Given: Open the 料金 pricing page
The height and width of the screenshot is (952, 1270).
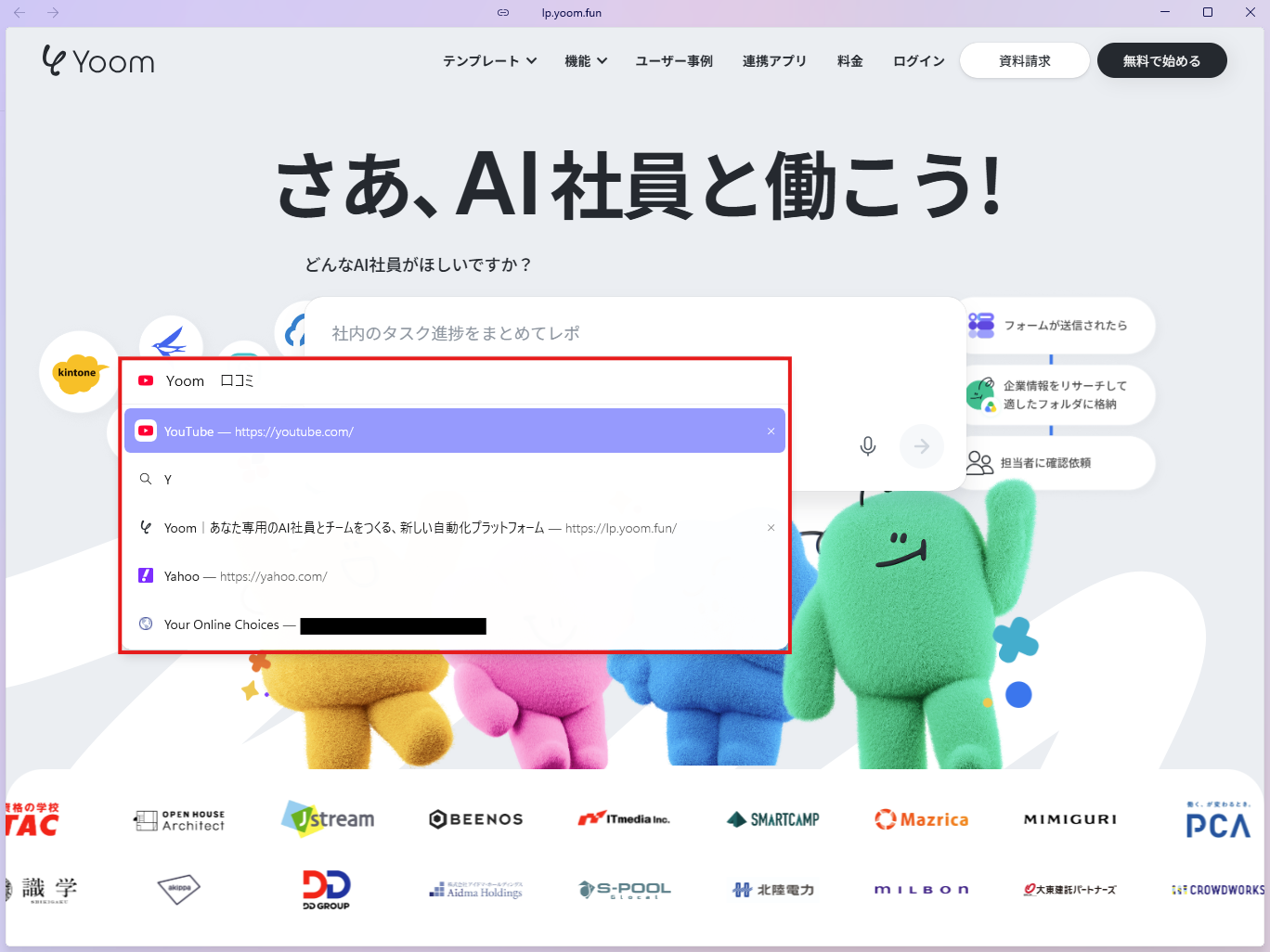Looking at the screenshot, I should (x=850, y=61).
